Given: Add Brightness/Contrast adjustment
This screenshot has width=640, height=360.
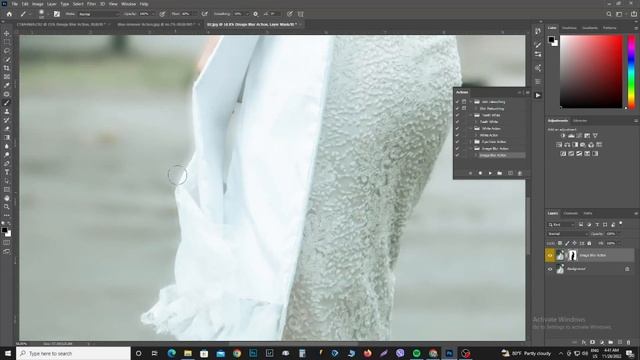Looking at the screenshot, I should 563,136.
